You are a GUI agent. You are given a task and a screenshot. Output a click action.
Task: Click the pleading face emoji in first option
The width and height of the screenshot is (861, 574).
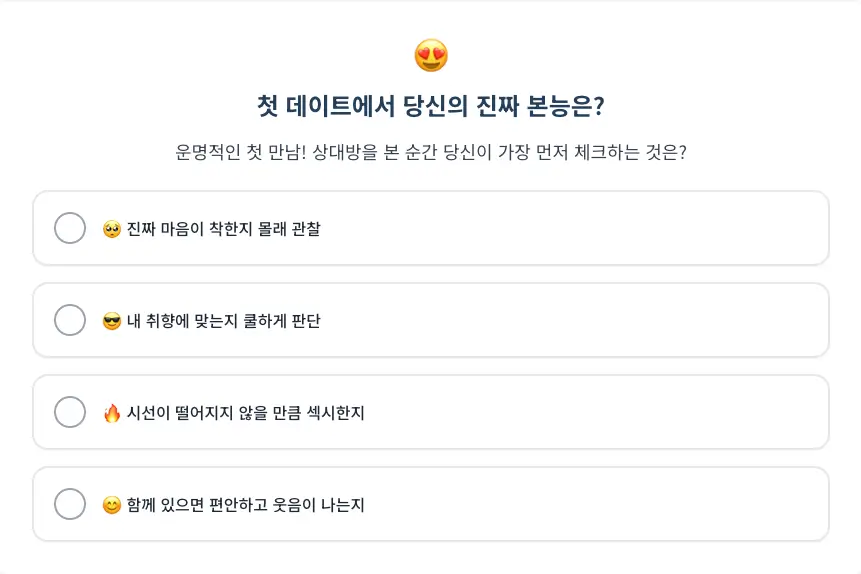[112, 229]
